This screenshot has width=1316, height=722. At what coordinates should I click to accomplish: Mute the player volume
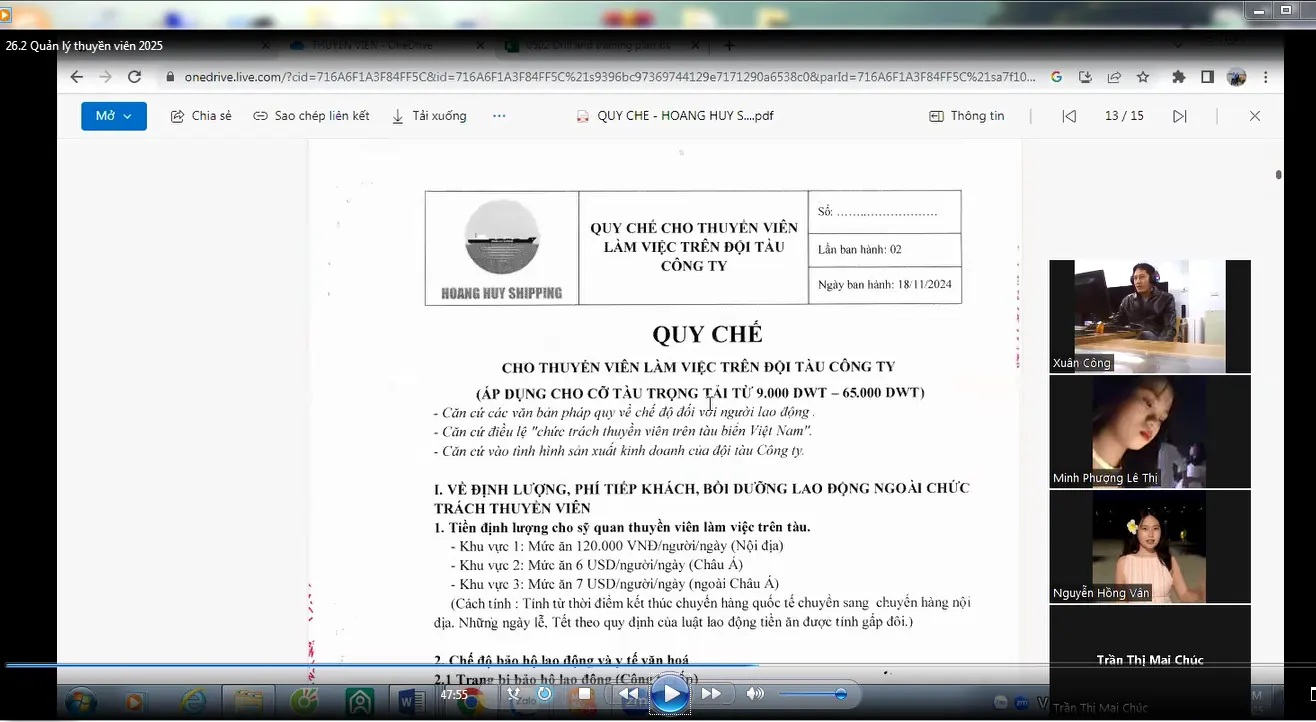[x=755, y=693]
